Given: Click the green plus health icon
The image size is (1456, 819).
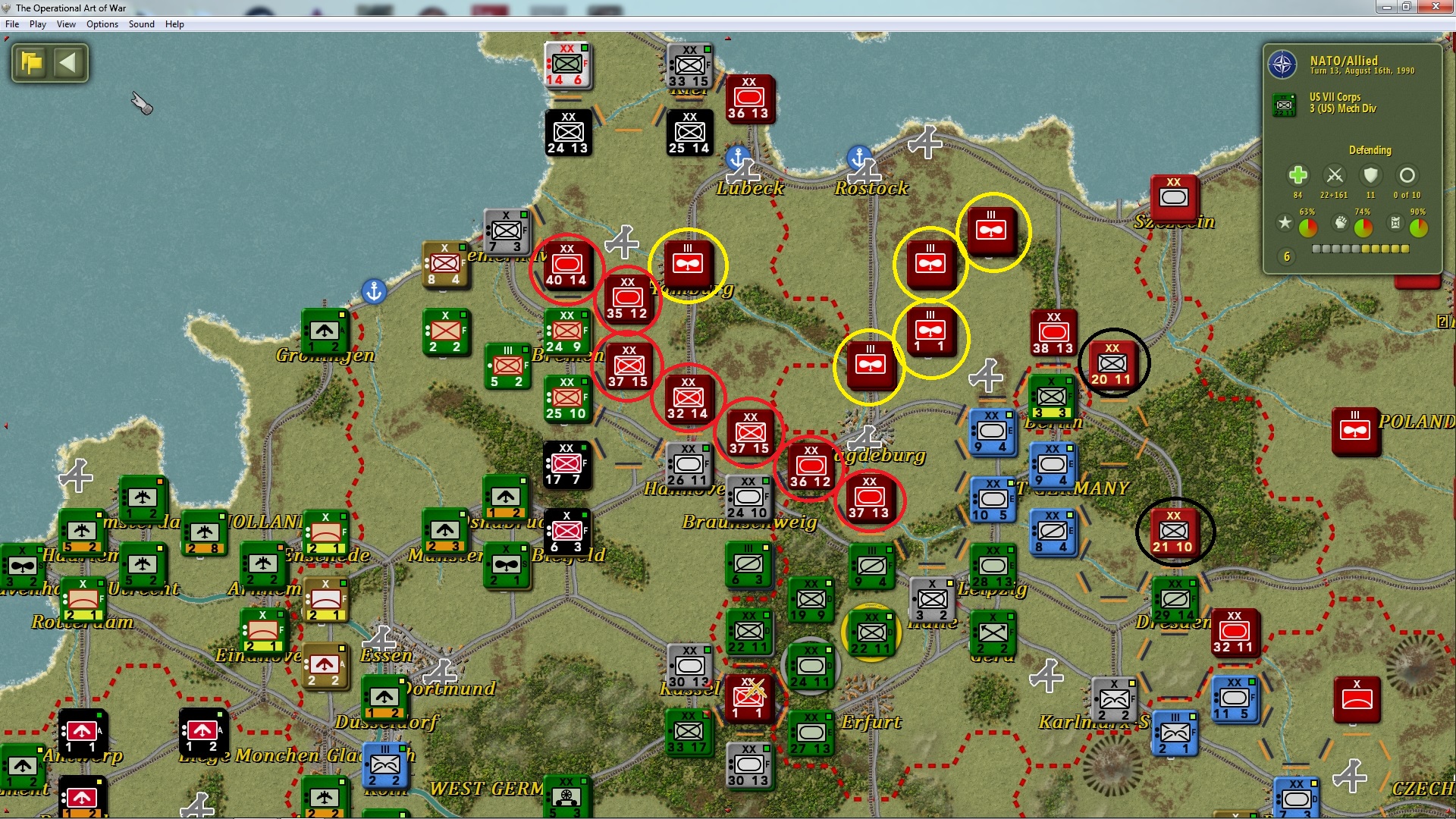Looking at the screenshot, I should [1298, 176].
